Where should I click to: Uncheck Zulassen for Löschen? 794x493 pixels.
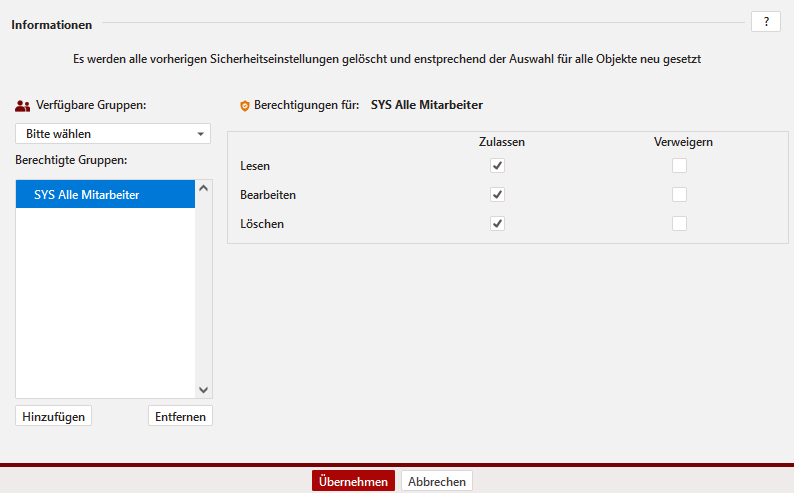point(497,224)
